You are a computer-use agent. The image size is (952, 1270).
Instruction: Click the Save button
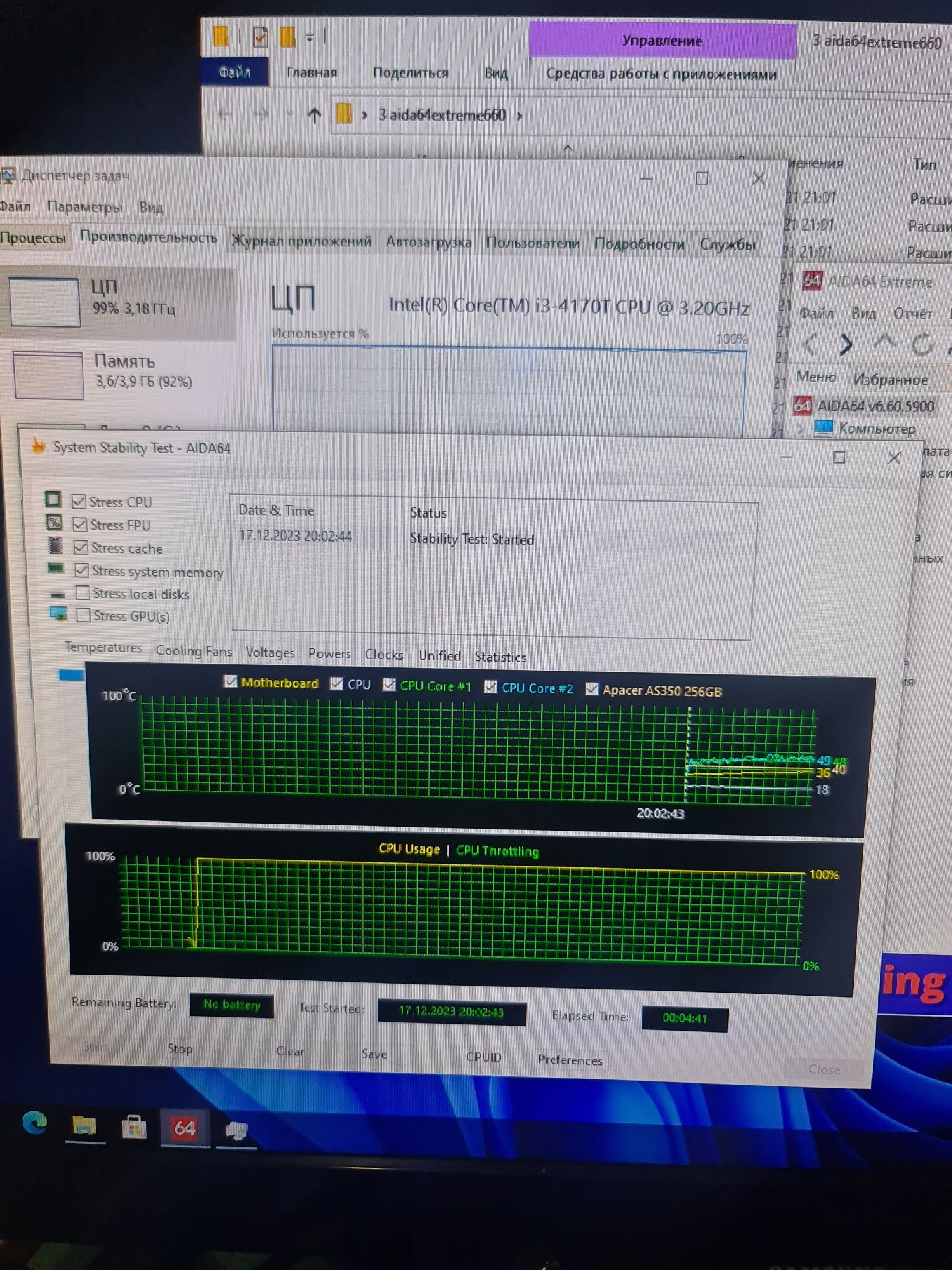[374, 1054]
